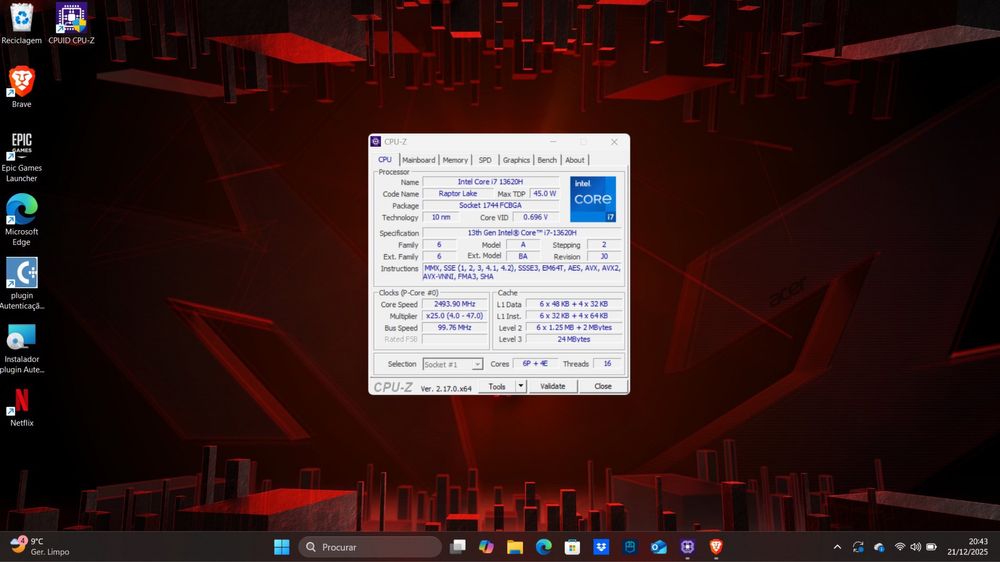Click the OneDrive cloud tray icon

pyautogui.click(x=879, y=547)
